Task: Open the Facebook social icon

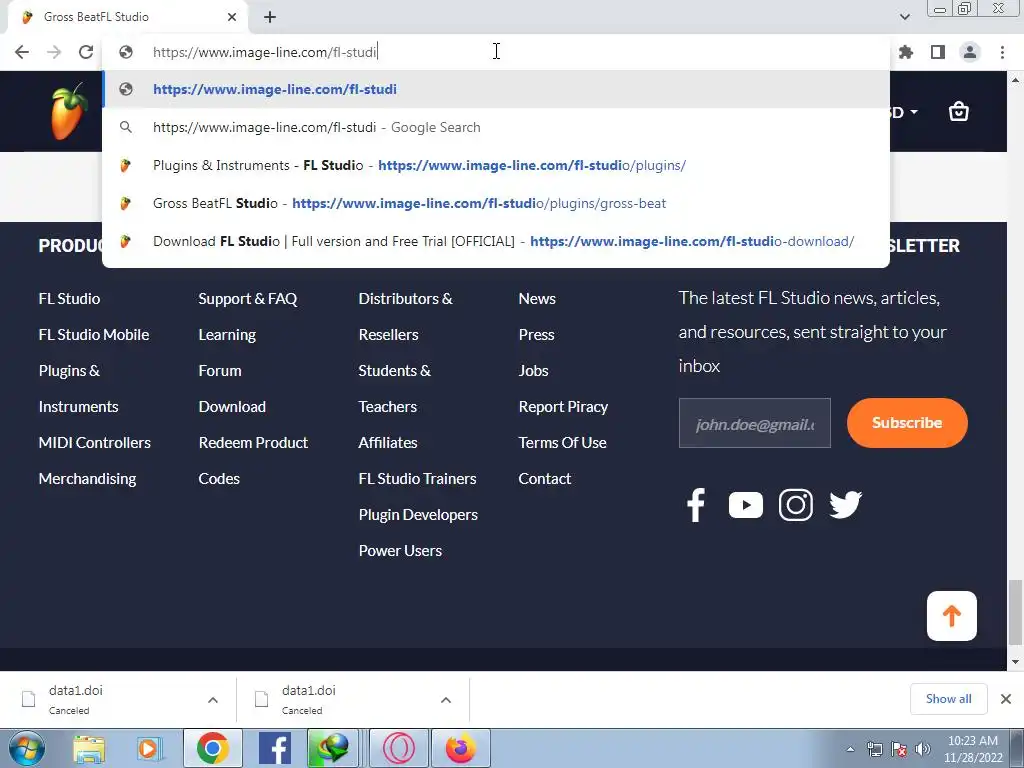Action: pyautogui.click(x=696, y=505)
